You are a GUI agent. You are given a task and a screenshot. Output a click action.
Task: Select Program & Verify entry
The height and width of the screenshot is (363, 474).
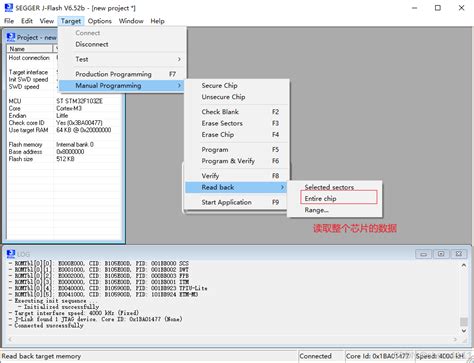pyautogui.click(x=237, y=161)
